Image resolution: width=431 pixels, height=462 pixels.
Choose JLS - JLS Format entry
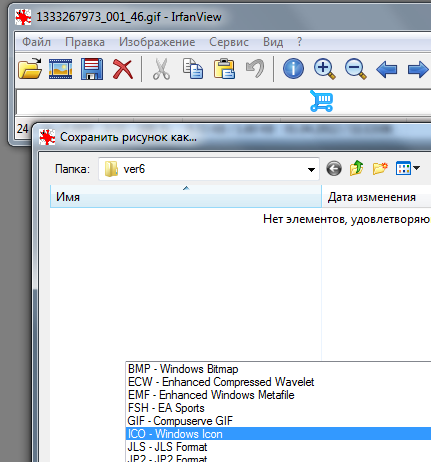click(x=278, y=447)
